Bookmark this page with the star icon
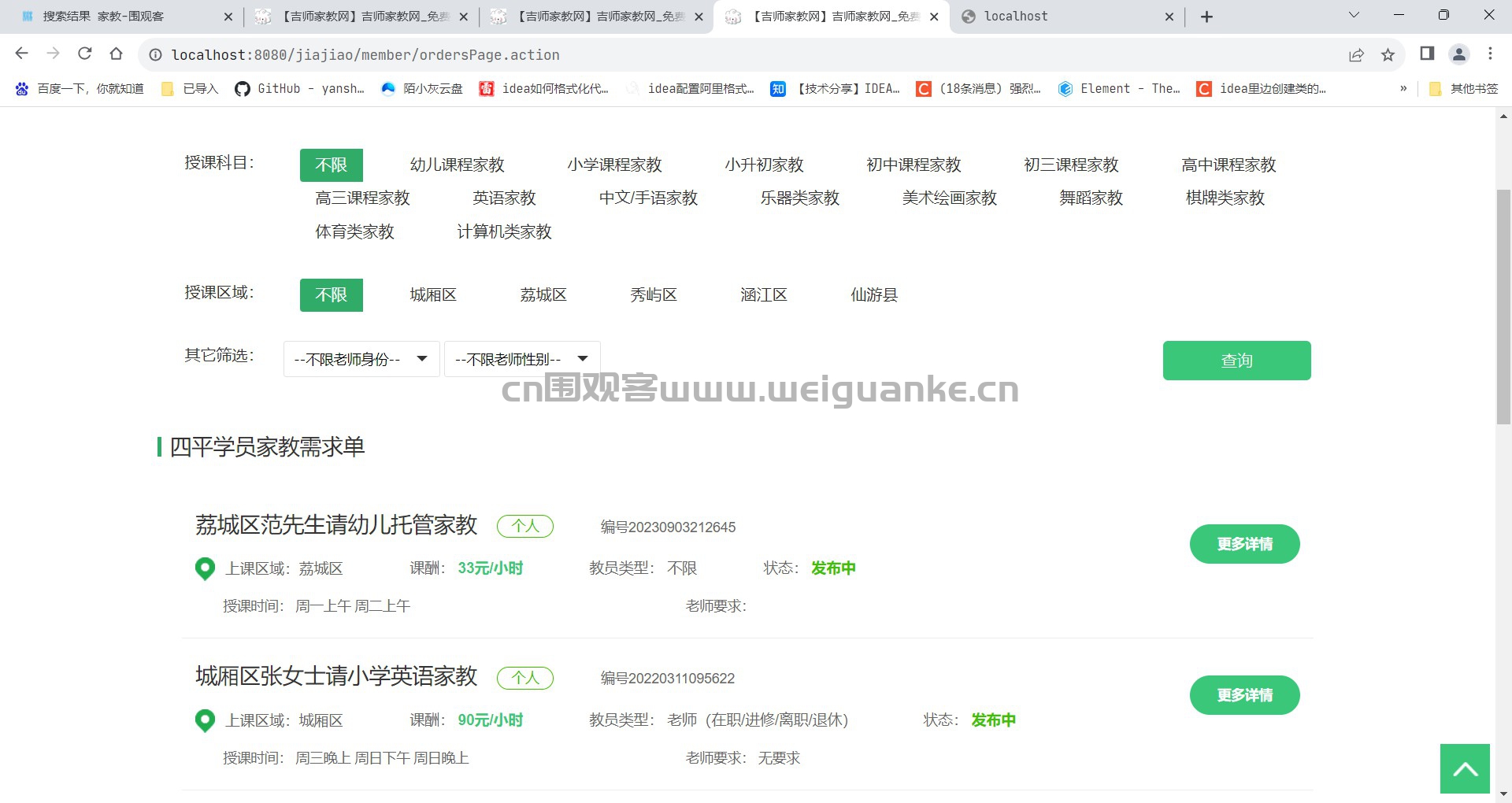This screenshot has height=803, width=1512. coord(1388,54)
